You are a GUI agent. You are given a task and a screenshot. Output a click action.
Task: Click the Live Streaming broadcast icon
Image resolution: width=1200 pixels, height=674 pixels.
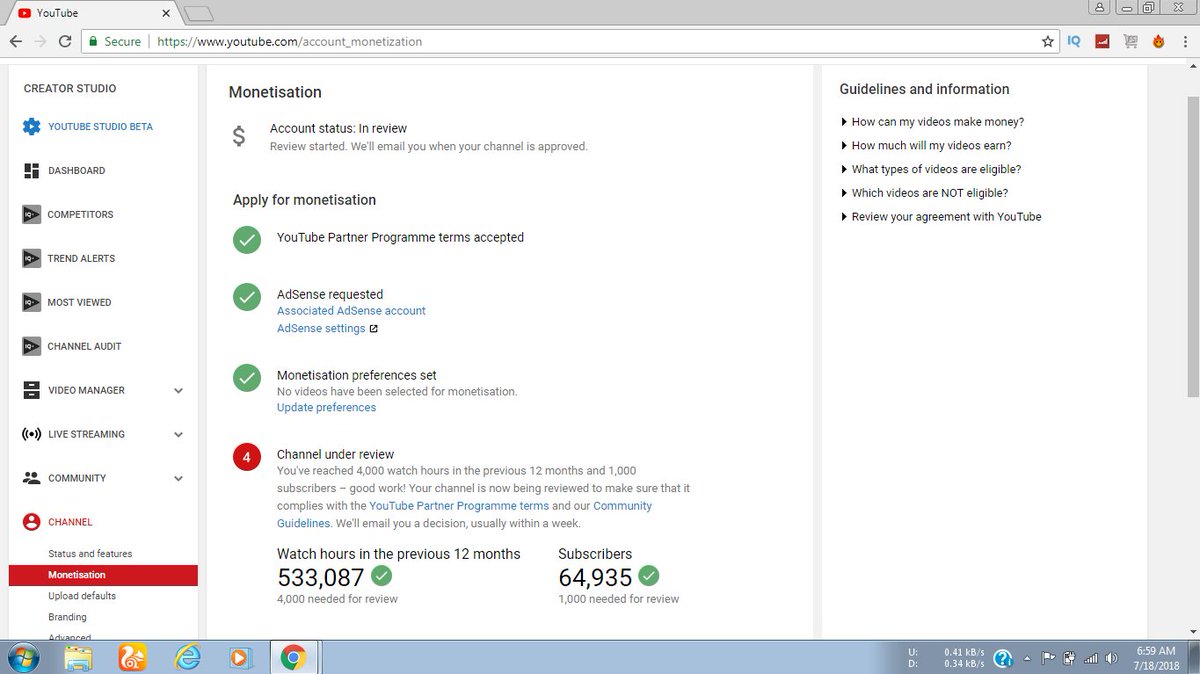tap(31, 434)
